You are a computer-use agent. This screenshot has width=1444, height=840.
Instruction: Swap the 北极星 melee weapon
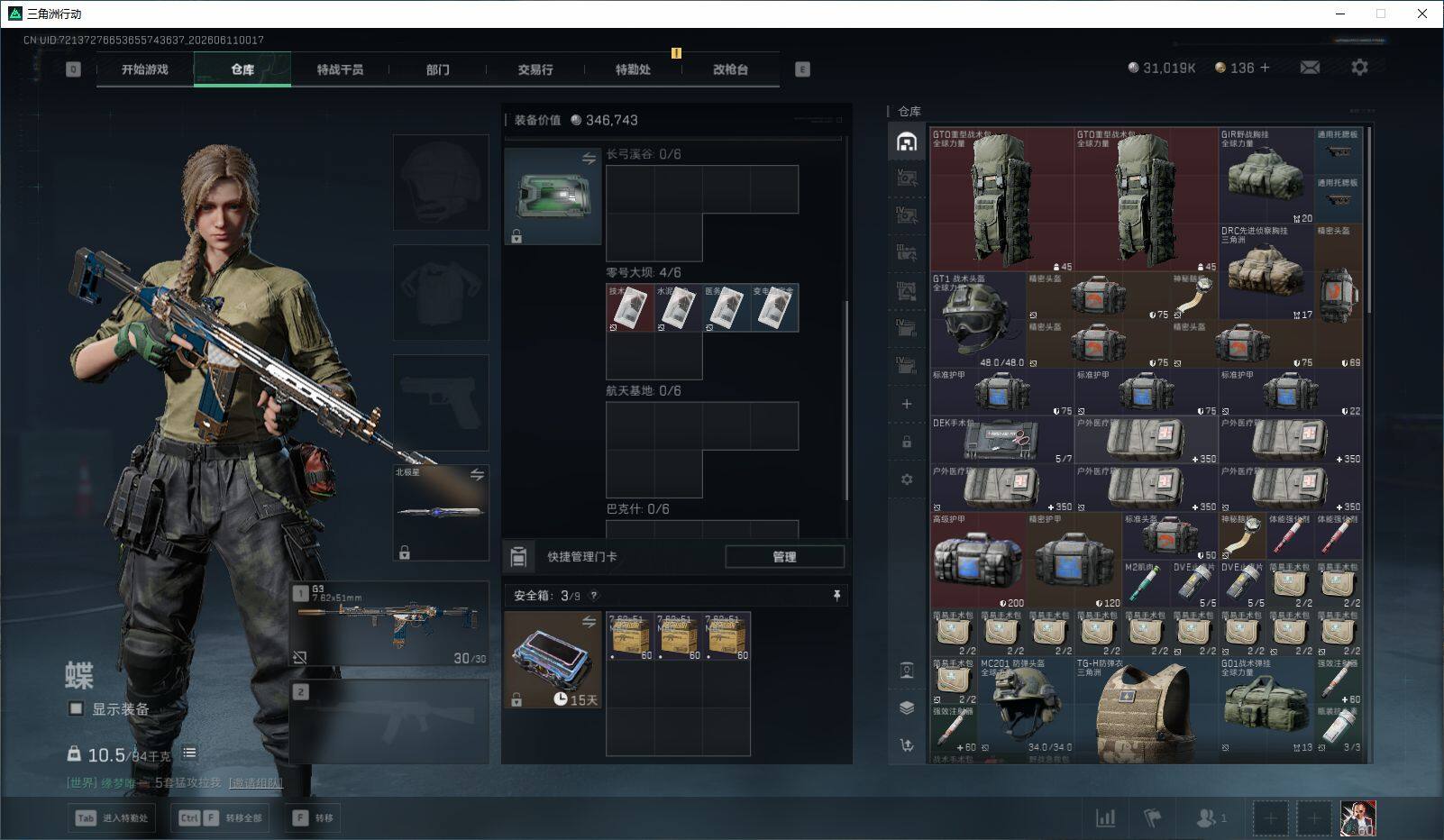click(477, 475)
